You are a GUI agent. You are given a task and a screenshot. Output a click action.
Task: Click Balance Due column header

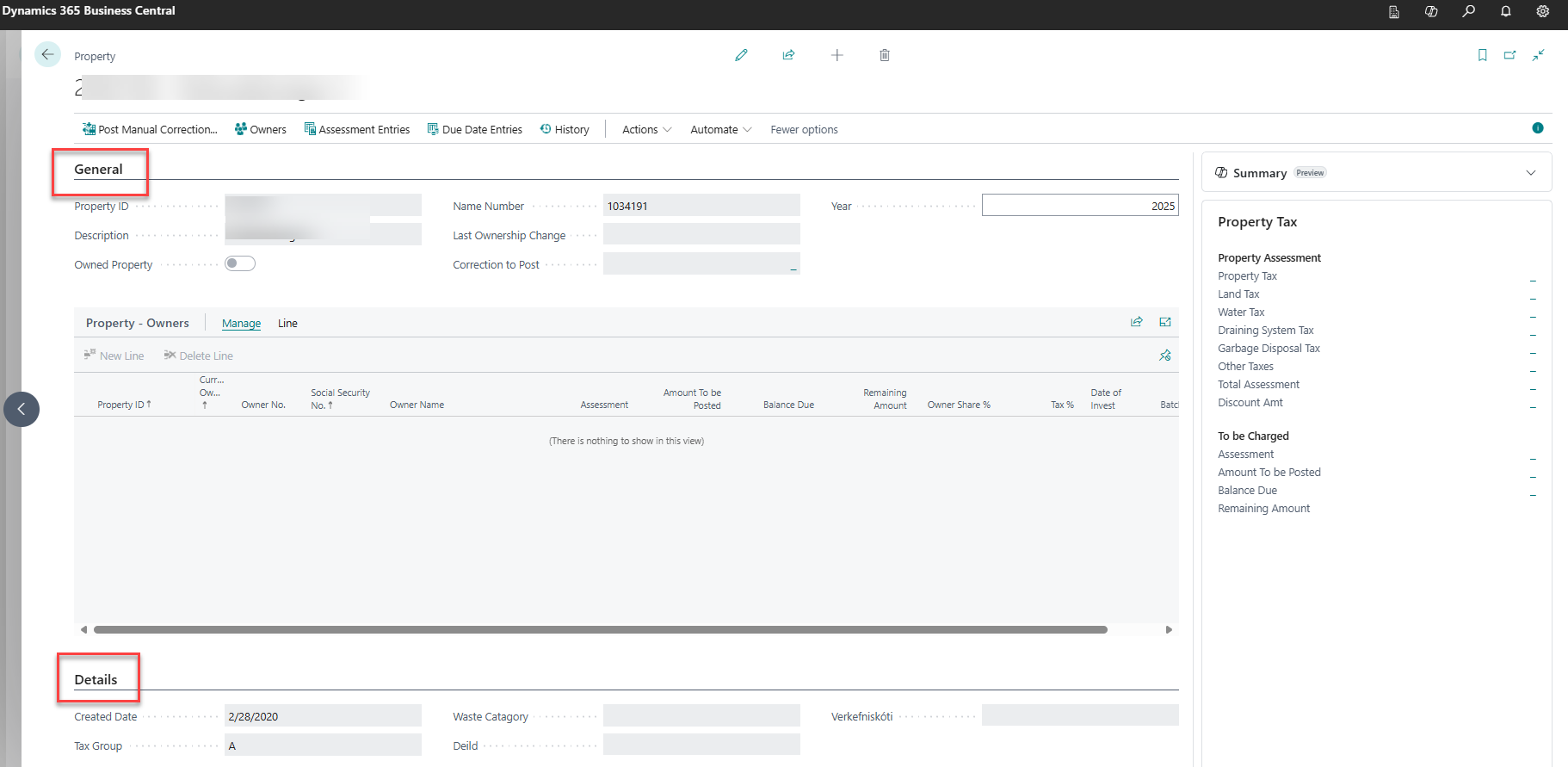coord(788,405)
